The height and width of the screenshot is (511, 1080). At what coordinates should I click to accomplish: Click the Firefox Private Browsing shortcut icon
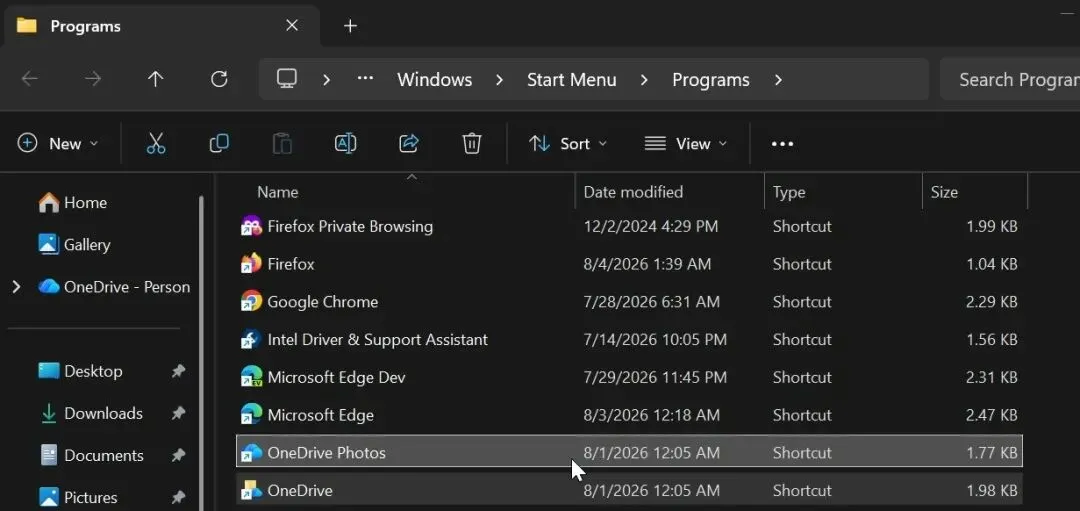coord(251,226)
